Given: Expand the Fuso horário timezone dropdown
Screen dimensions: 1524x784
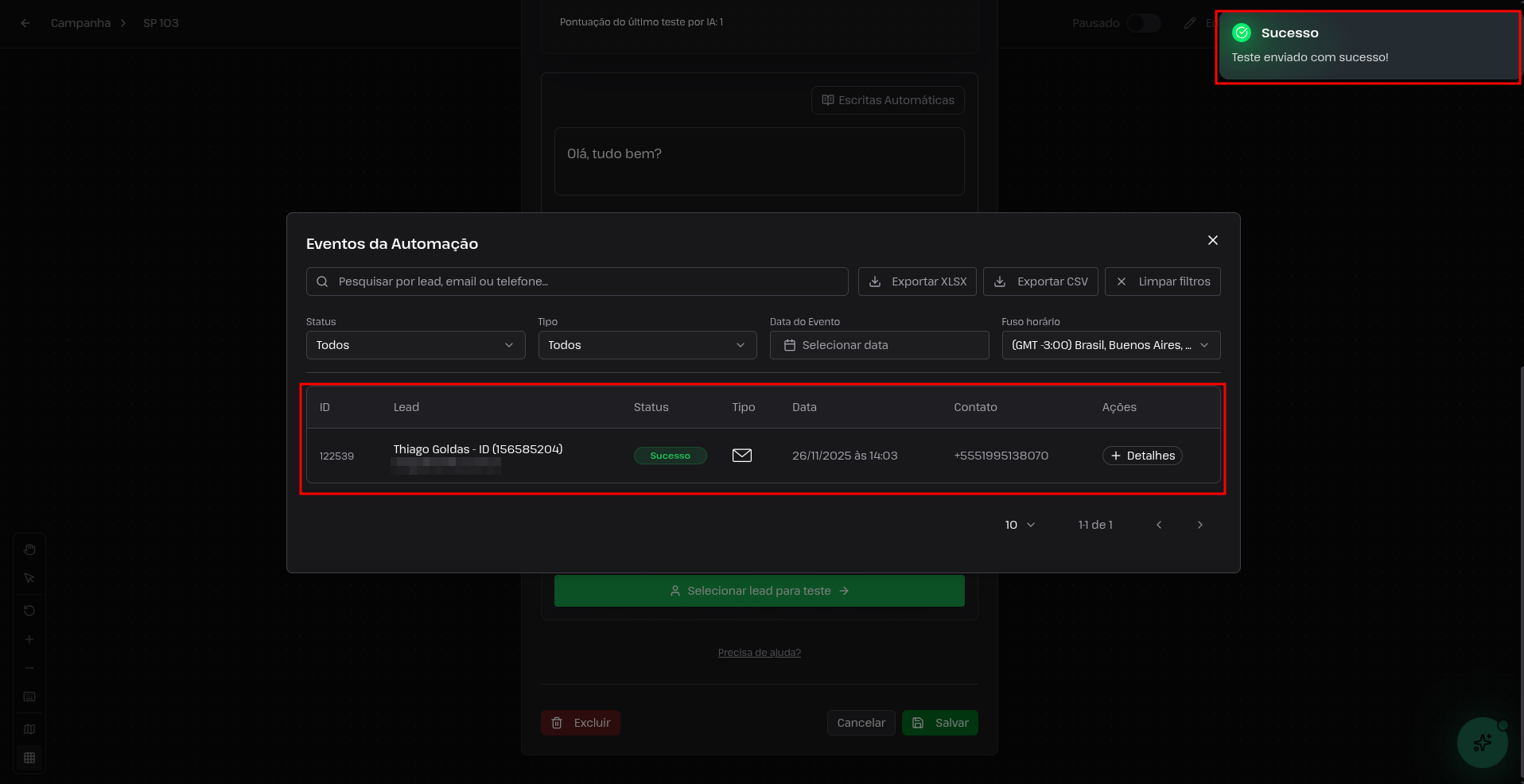Looking at the screenshot, I should click(x=1110, y=345).
